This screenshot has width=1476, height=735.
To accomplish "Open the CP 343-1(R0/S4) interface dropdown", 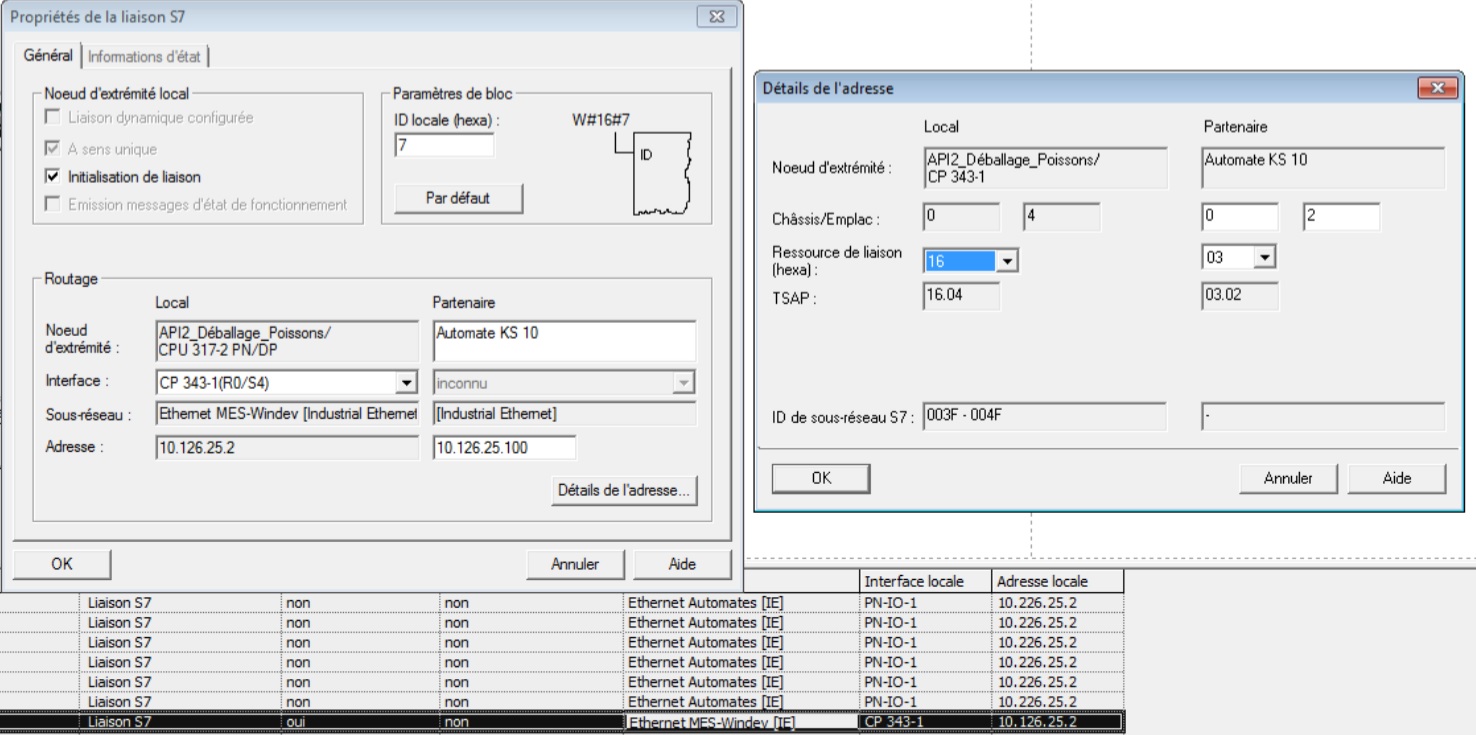I will point(406,383).
